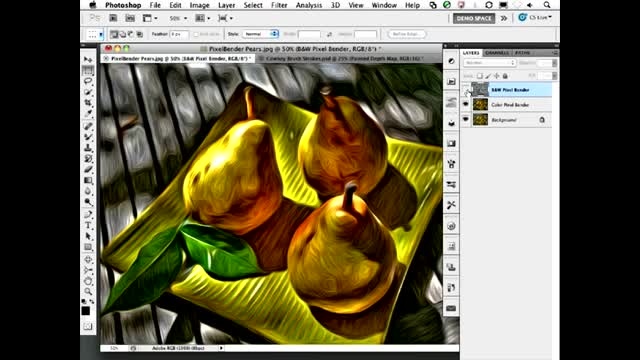Image resolution: width=640 pixels, height=360 pixels.
Task: Choose New selection mode in options bar
Action: click(x=114, y=34)
